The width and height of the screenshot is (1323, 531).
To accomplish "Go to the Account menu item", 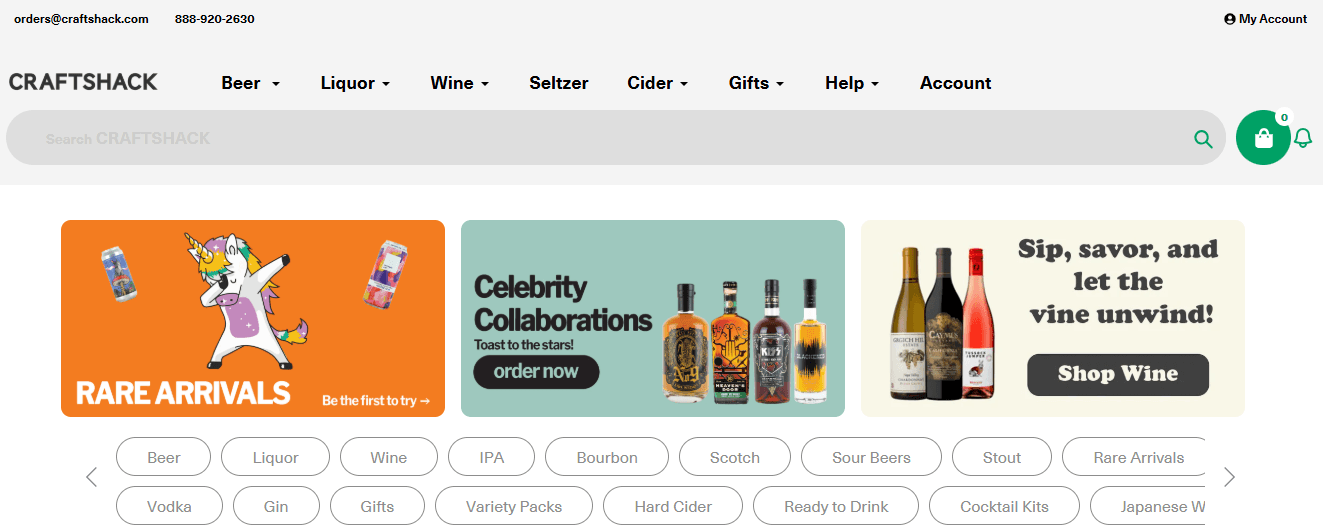I will click(x=956, y=83).
